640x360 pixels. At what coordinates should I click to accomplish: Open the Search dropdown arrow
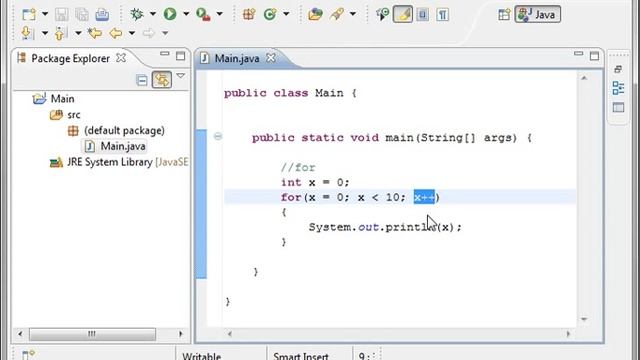coord(353,14)
